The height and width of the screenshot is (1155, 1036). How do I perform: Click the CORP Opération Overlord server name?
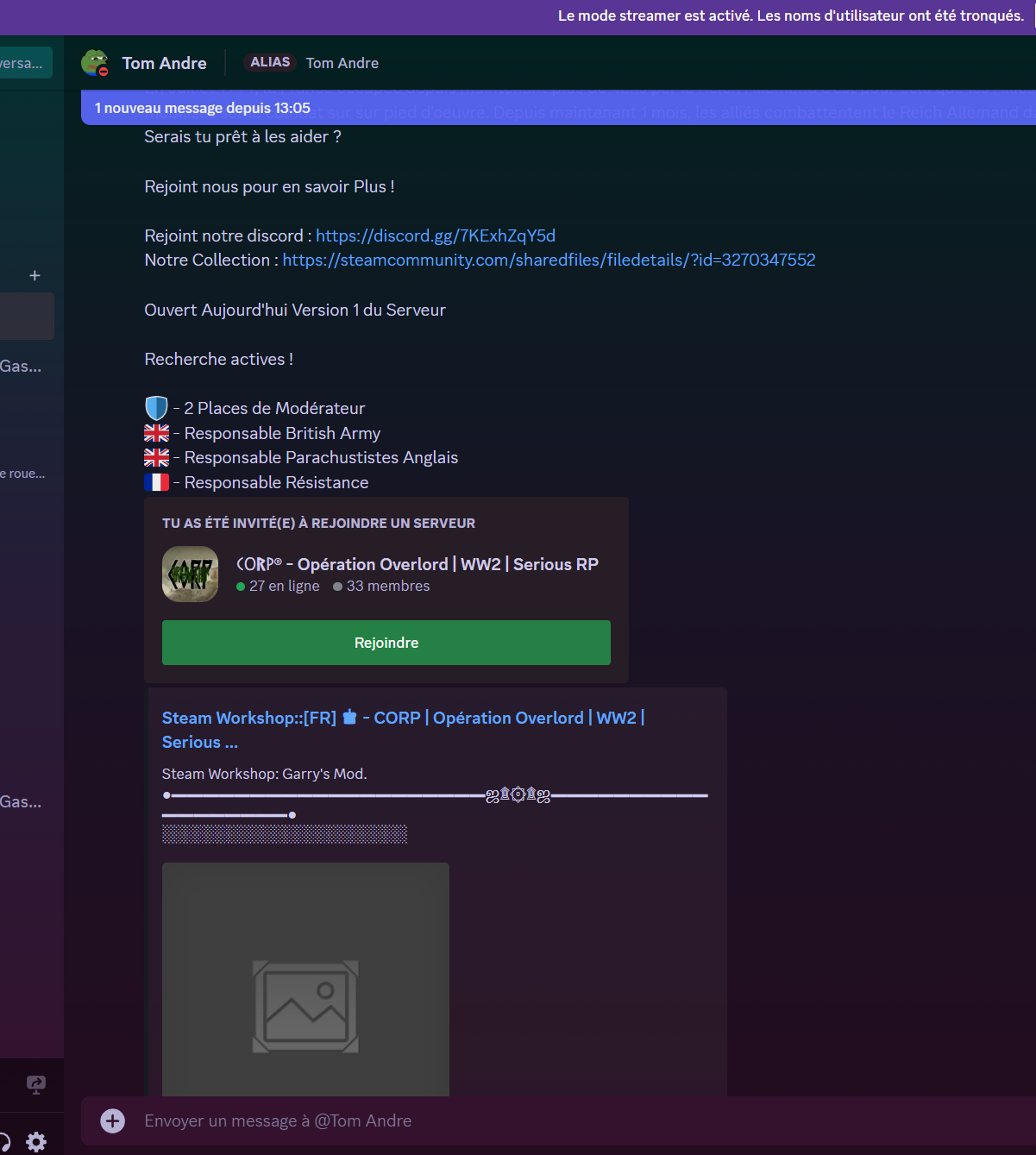pos(418,564)
